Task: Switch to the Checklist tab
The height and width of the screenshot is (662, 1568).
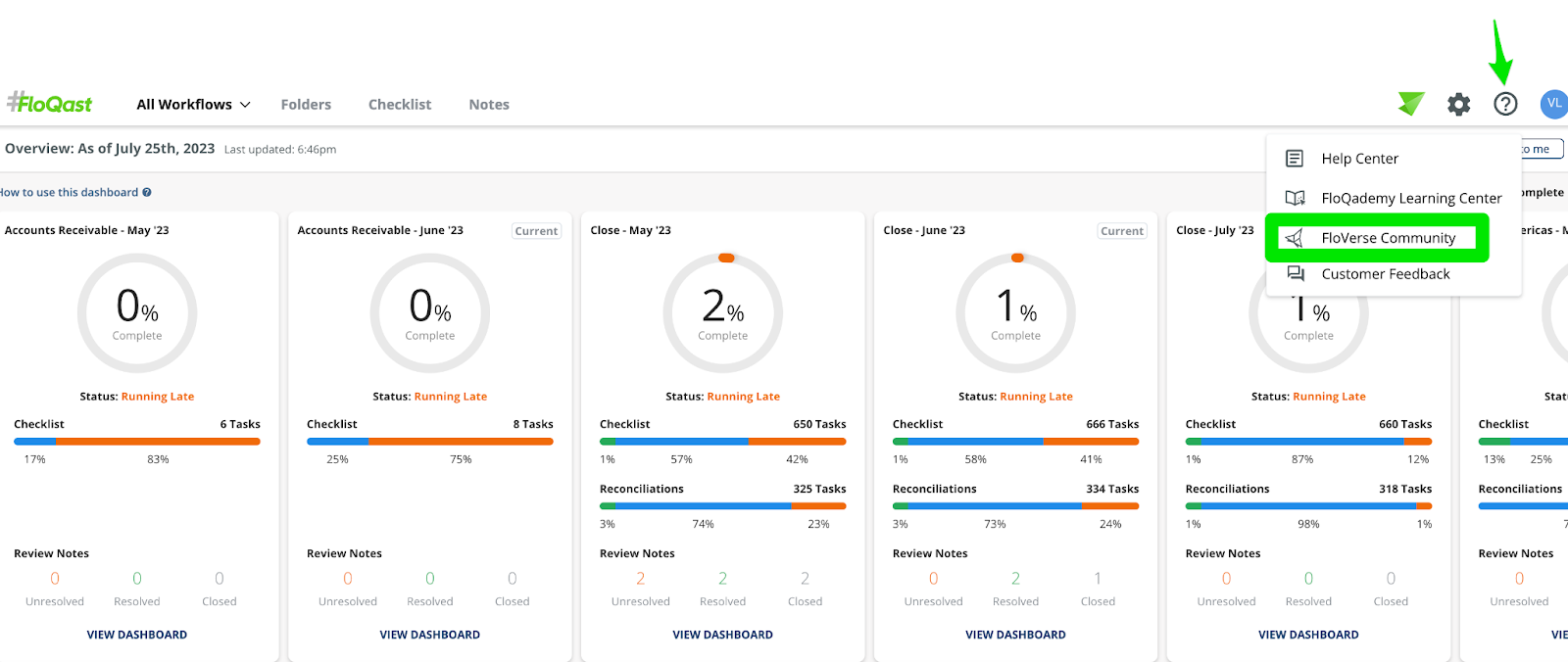Action: coord(400,105)
